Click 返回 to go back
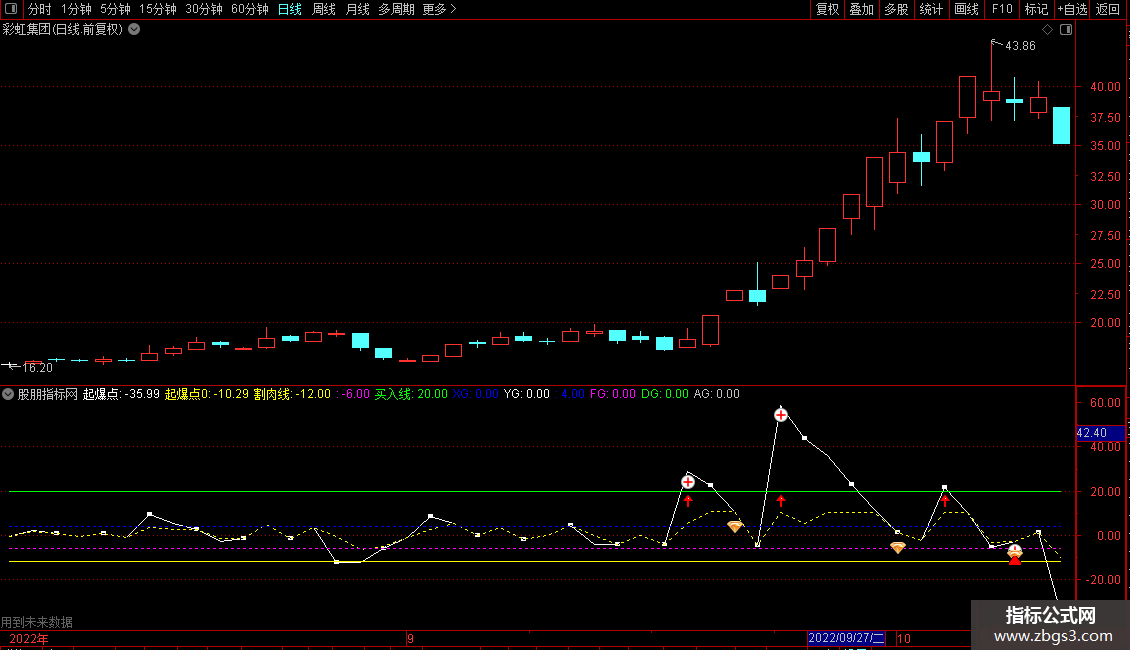 click(1108, 9)
